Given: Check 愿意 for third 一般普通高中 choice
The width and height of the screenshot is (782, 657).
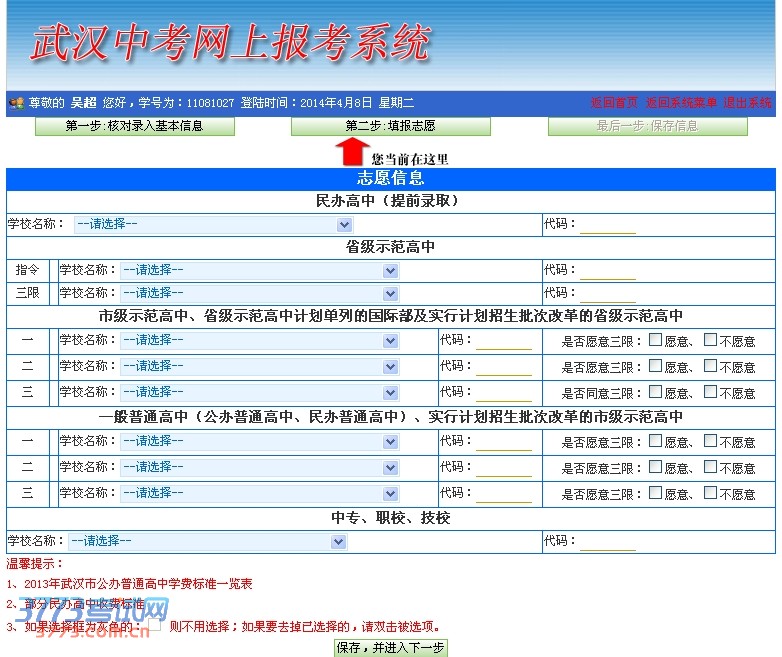Looking at the screenshot, I should (x=656, y=493).
